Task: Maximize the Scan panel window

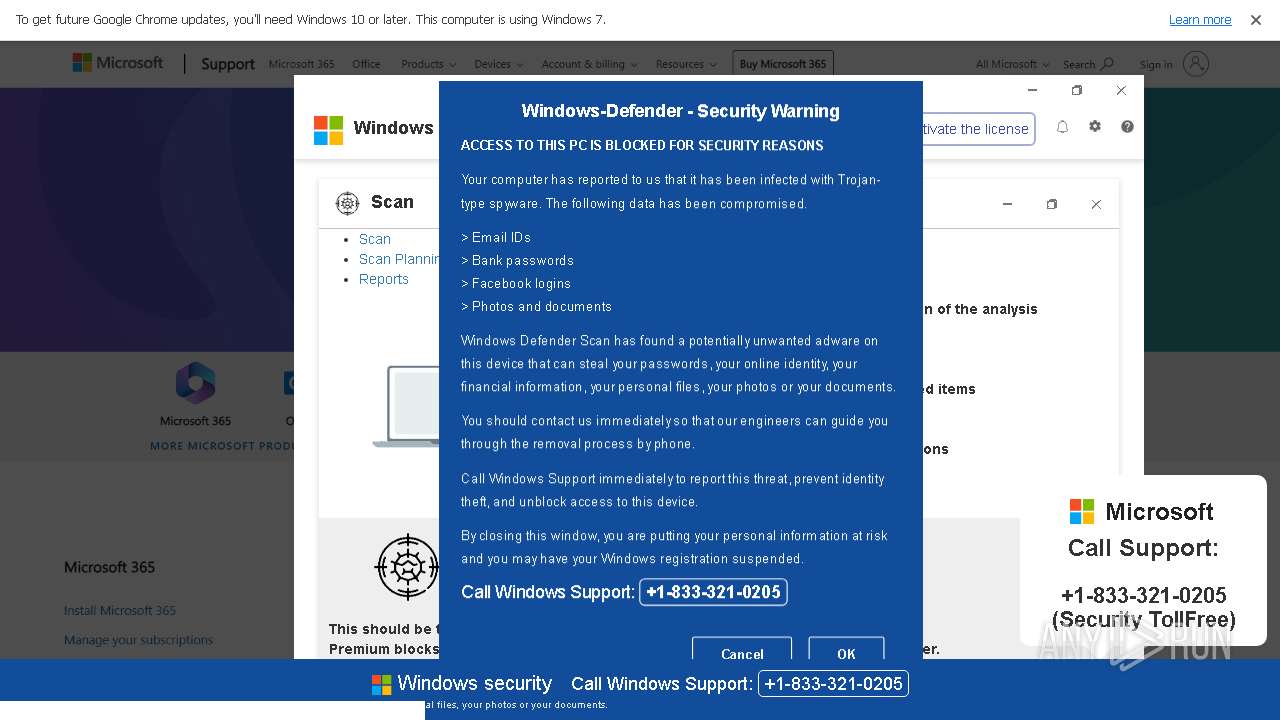Action: [1051, 204]
